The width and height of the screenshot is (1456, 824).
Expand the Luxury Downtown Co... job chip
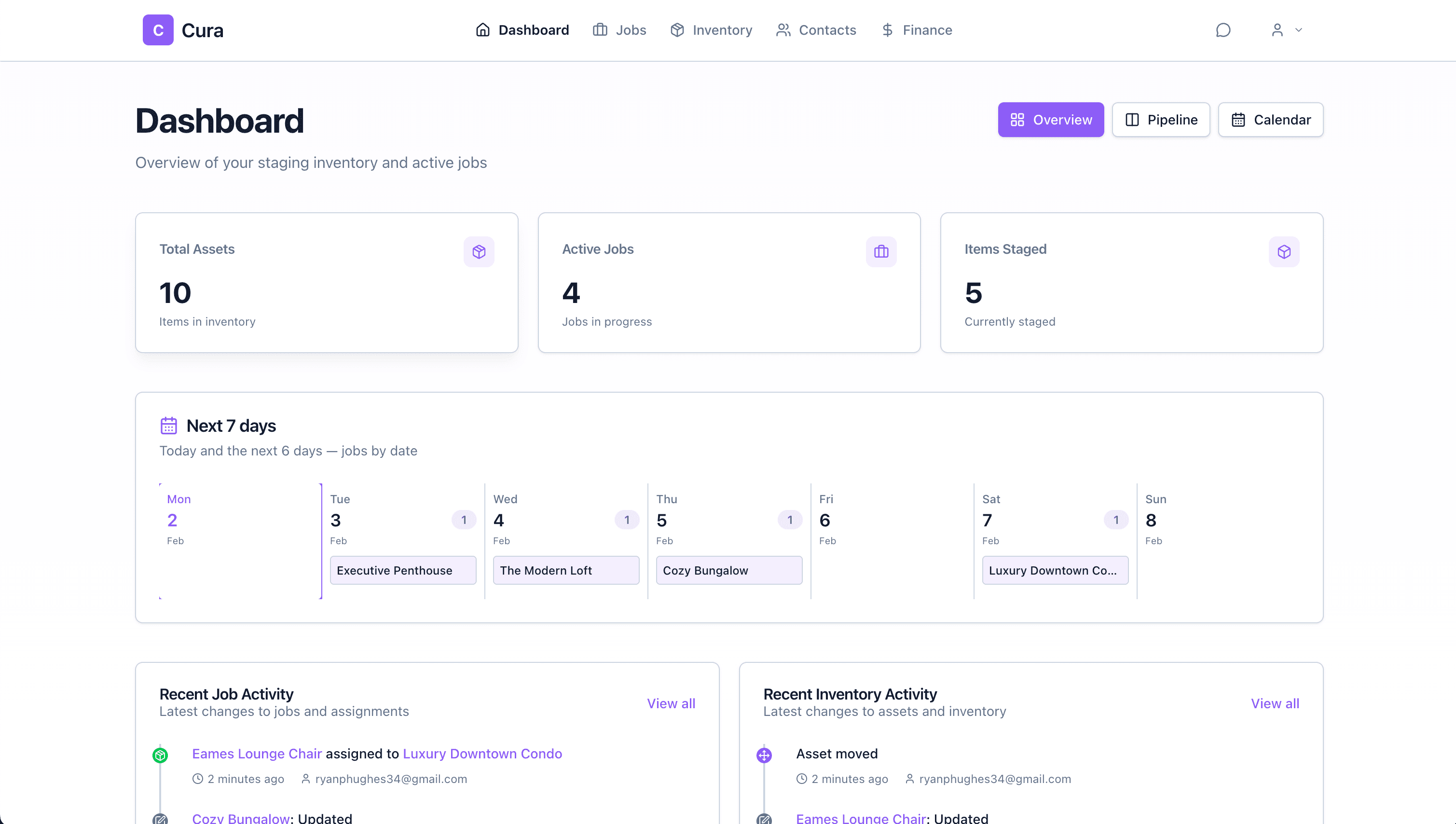coord(1054,570)
